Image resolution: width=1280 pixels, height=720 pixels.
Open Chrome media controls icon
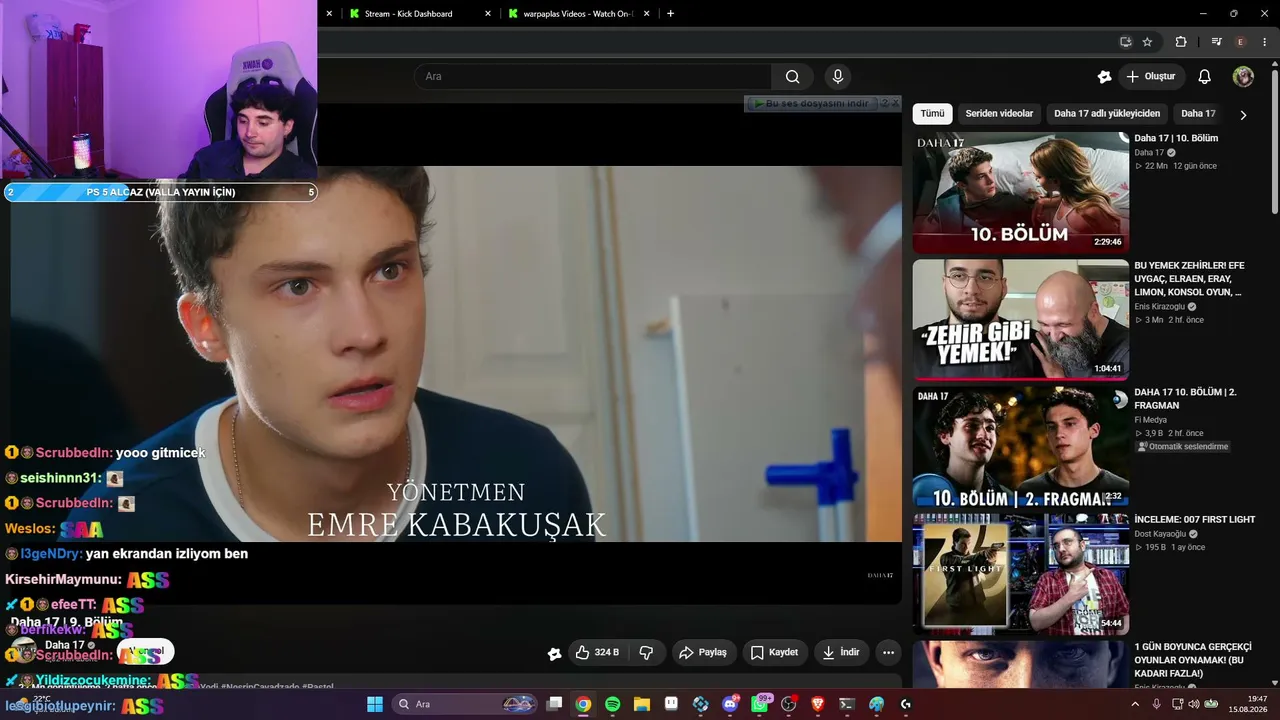(x=1216, y=42)
